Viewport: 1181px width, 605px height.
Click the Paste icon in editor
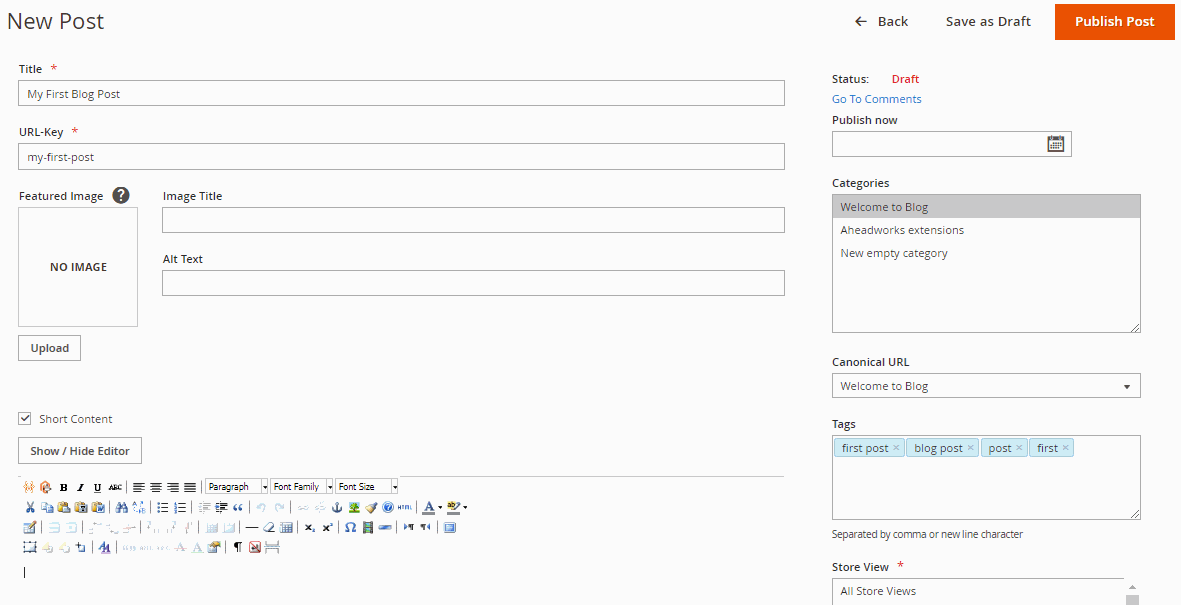(x=63, y=507)
